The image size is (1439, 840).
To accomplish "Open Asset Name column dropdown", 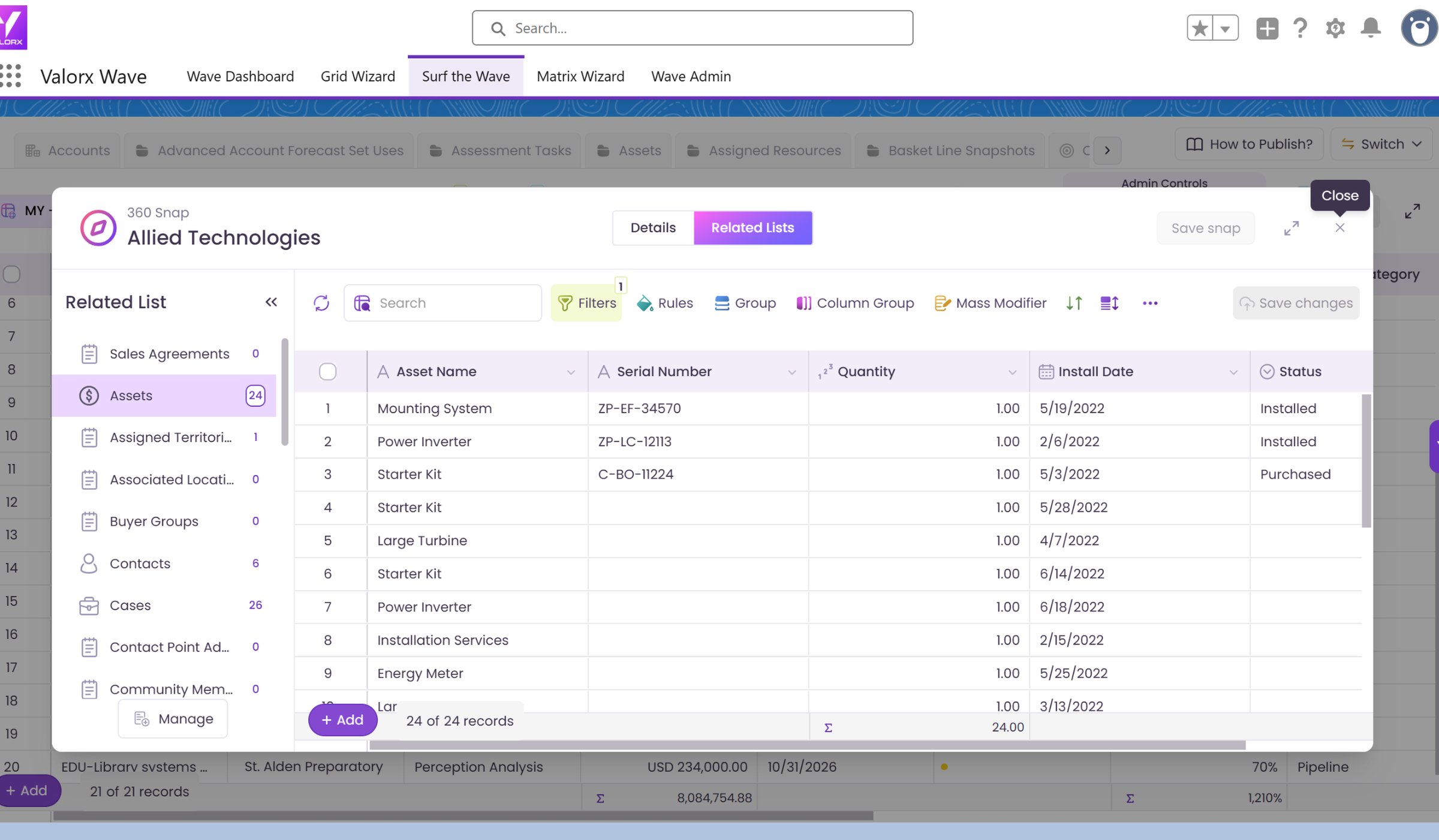I will coord(571,372).
